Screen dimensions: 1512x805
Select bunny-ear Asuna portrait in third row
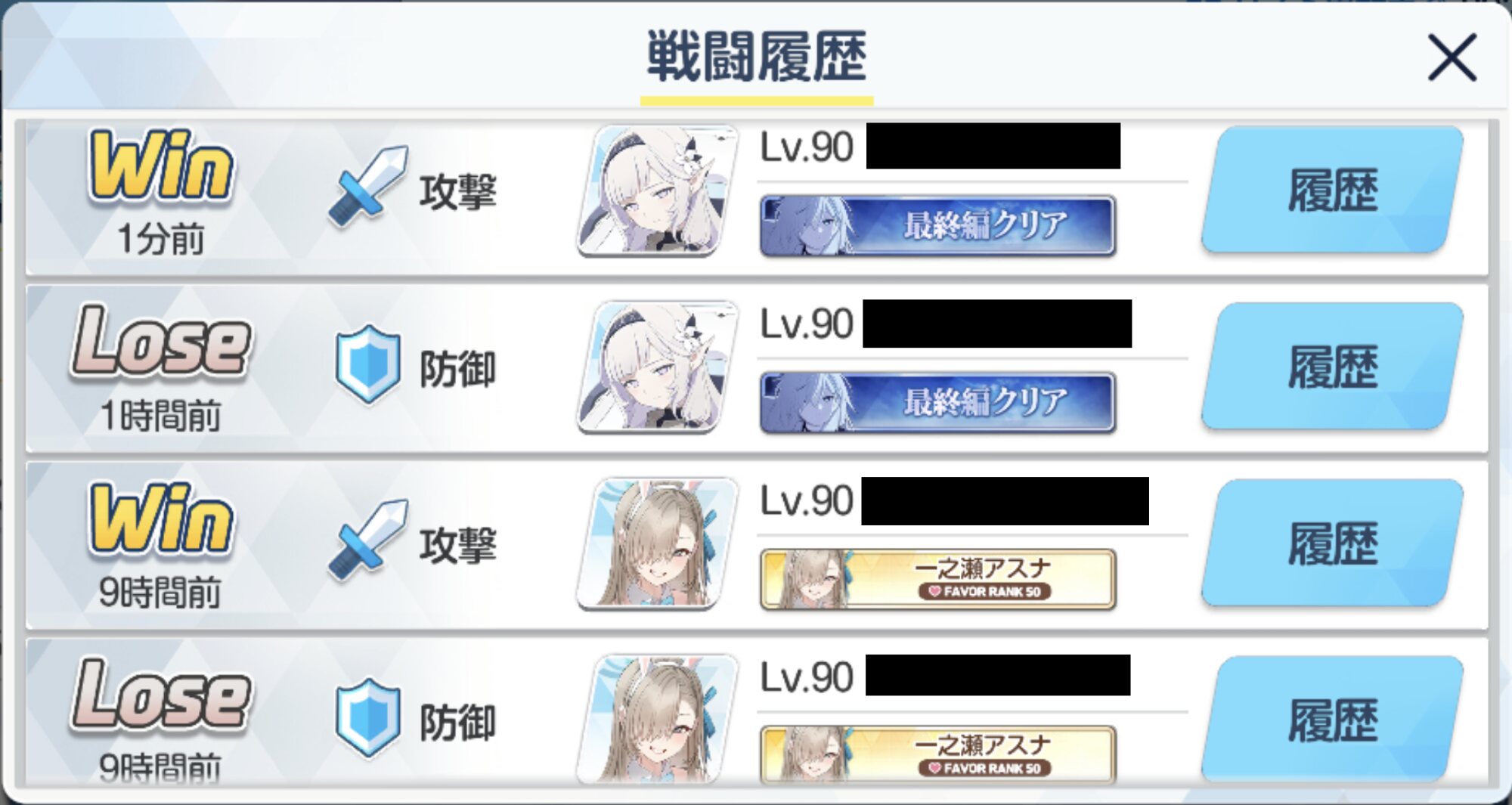tap(657, 544)
